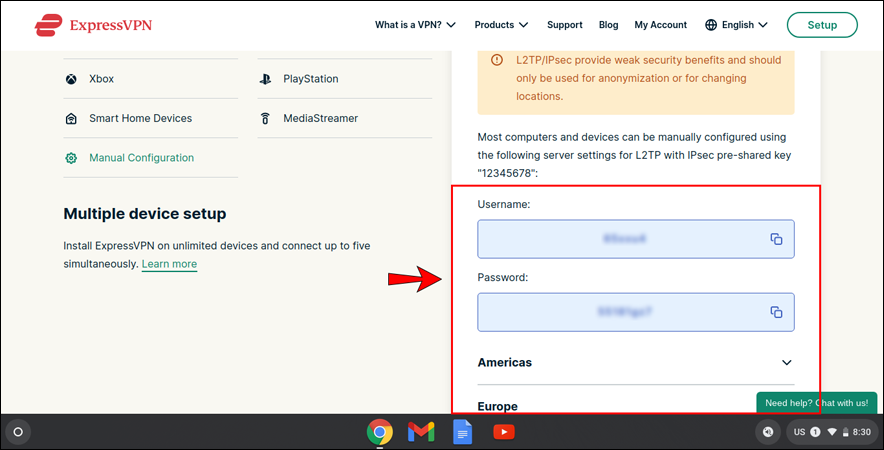Select the Xbox setup option
884x450 pixels.
click(x=151, y=79)
